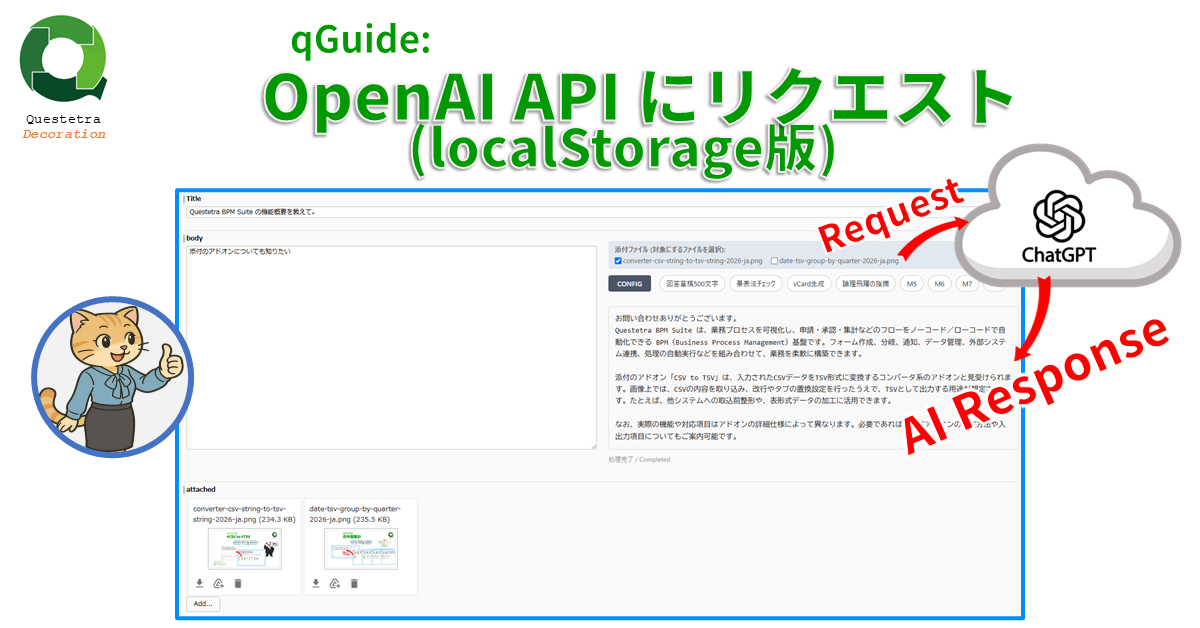Delete the date-tsv-group-by-quarter attachment
1200x628 pixels.
[x=354, y=583]
